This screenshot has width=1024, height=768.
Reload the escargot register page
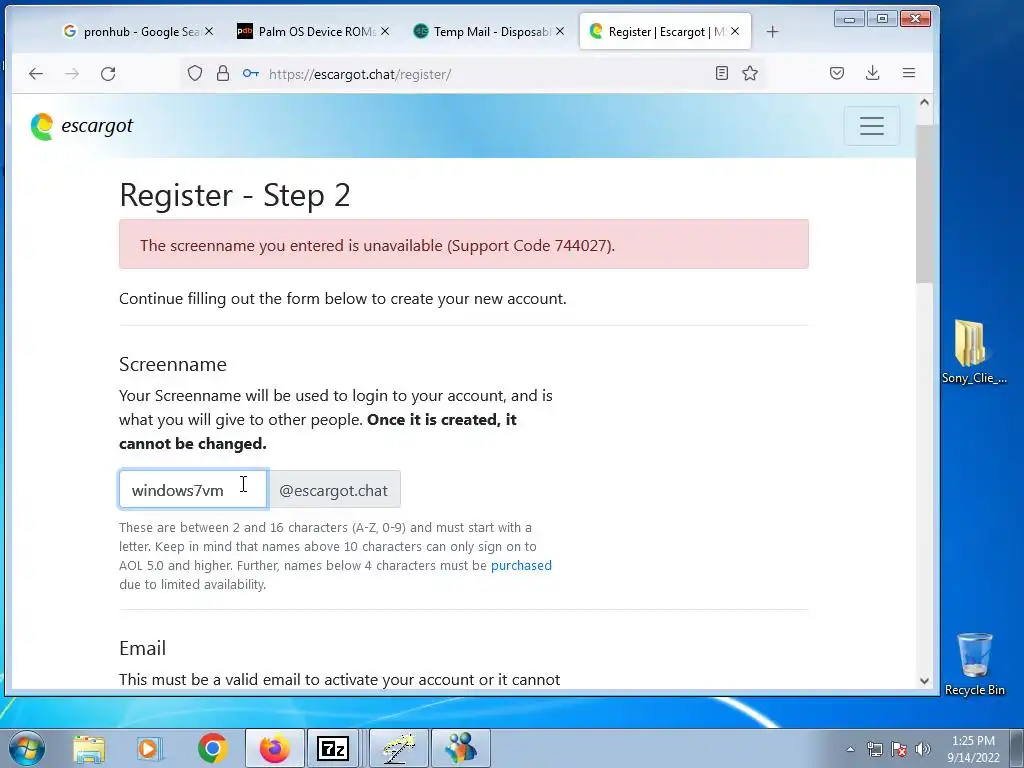click(x=108, y=74)
